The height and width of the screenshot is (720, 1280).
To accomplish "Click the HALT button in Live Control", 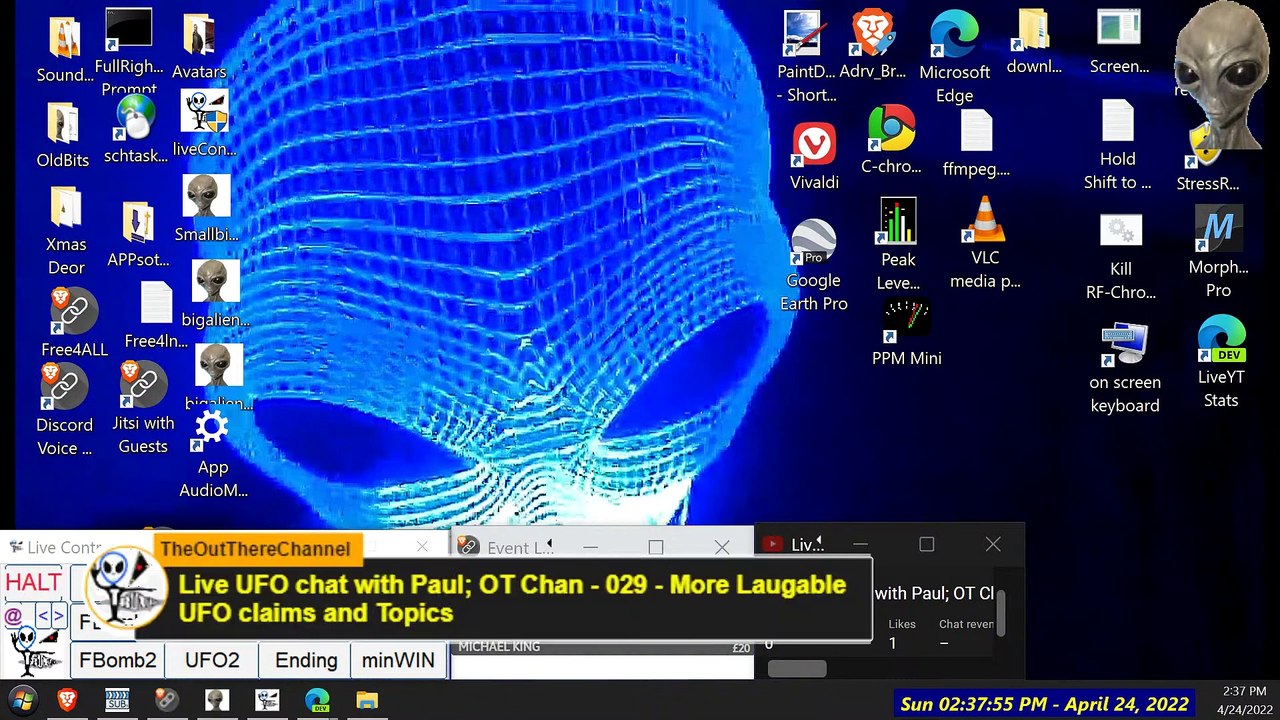I will click(33, 582).
